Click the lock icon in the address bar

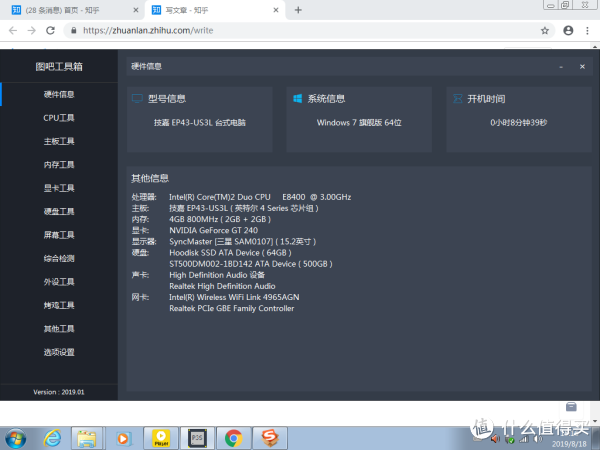click(74, 31)
